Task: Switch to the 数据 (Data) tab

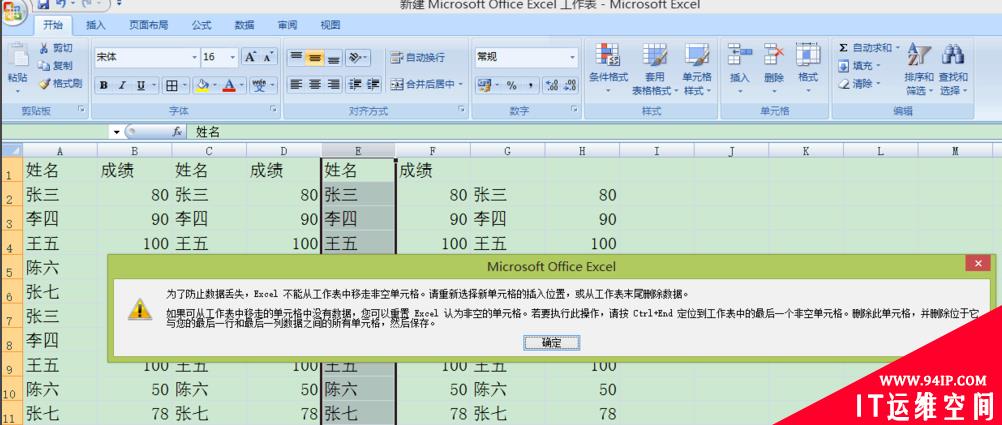Action: point(244,26)
